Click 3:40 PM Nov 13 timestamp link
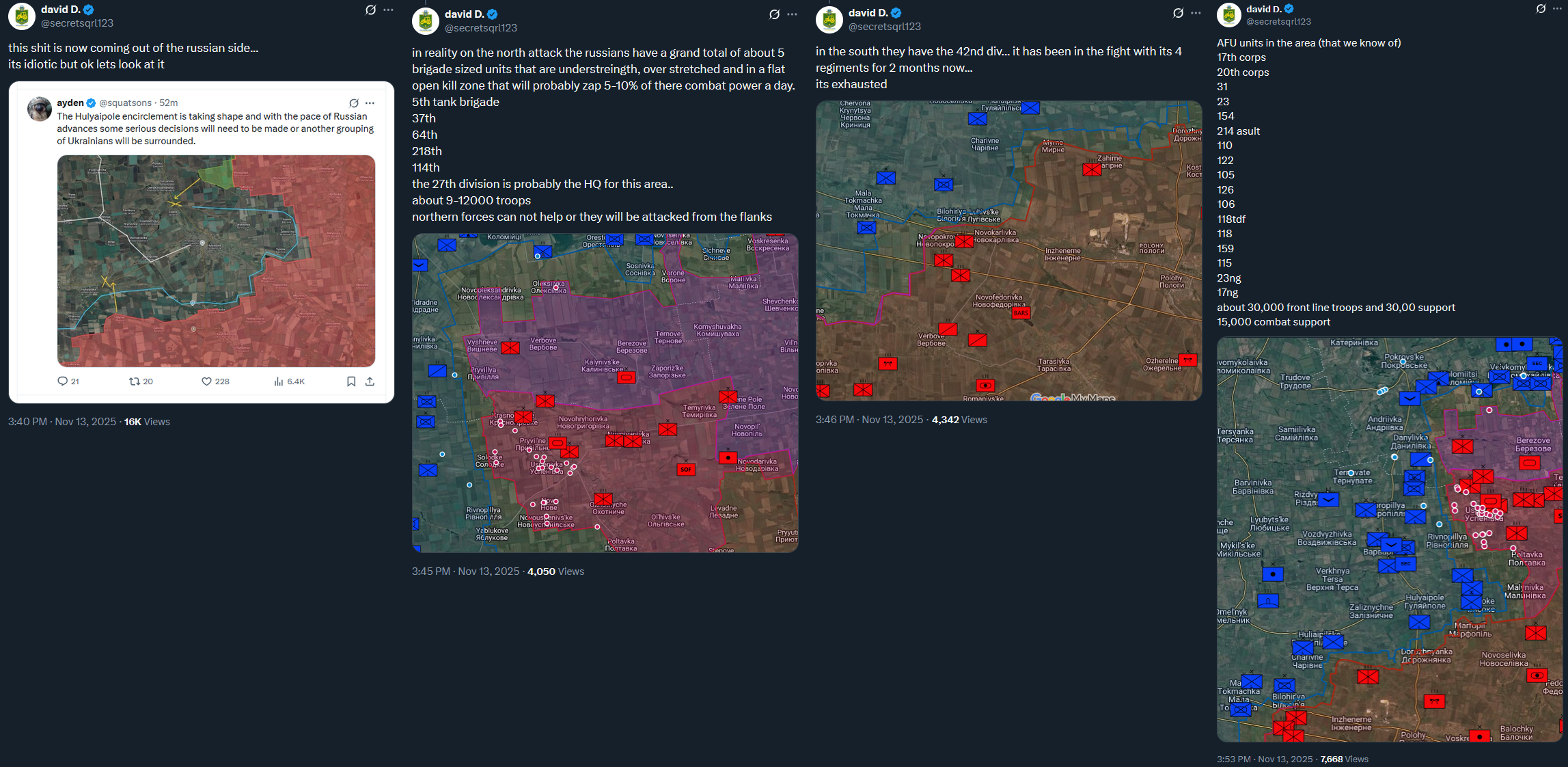This screenshot has width=1568, height=767. tap(62, 422)
